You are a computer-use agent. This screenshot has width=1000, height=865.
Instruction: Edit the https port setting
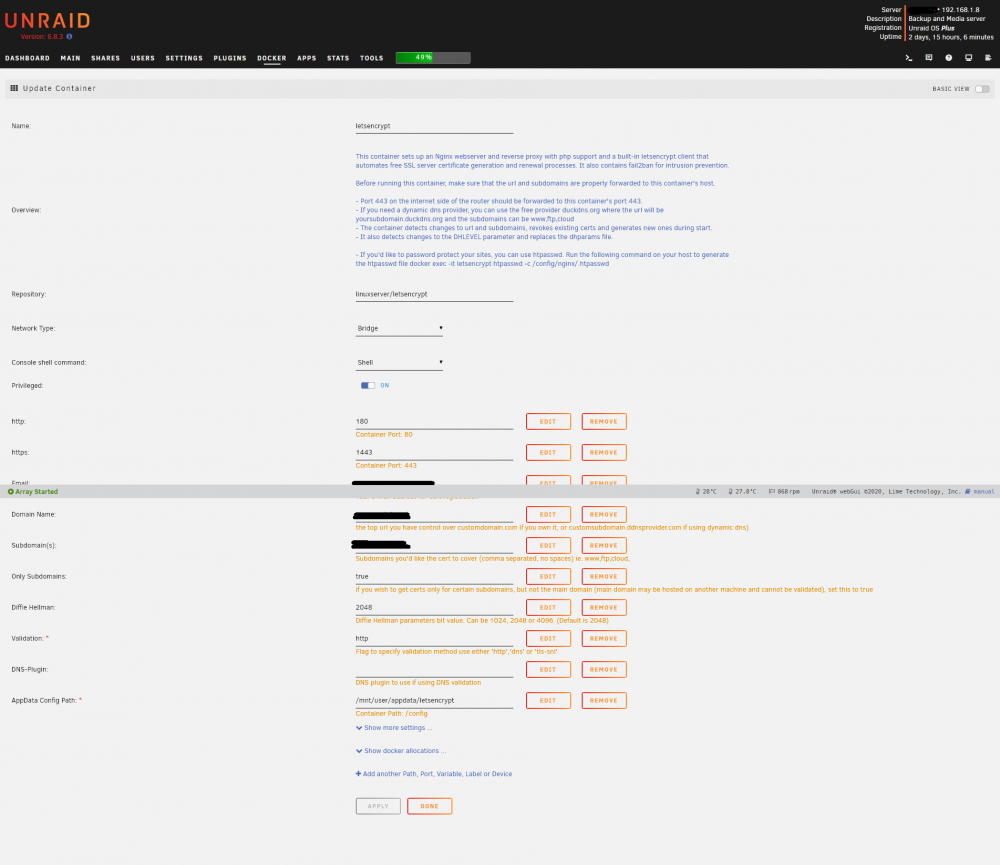pos(548,453)
